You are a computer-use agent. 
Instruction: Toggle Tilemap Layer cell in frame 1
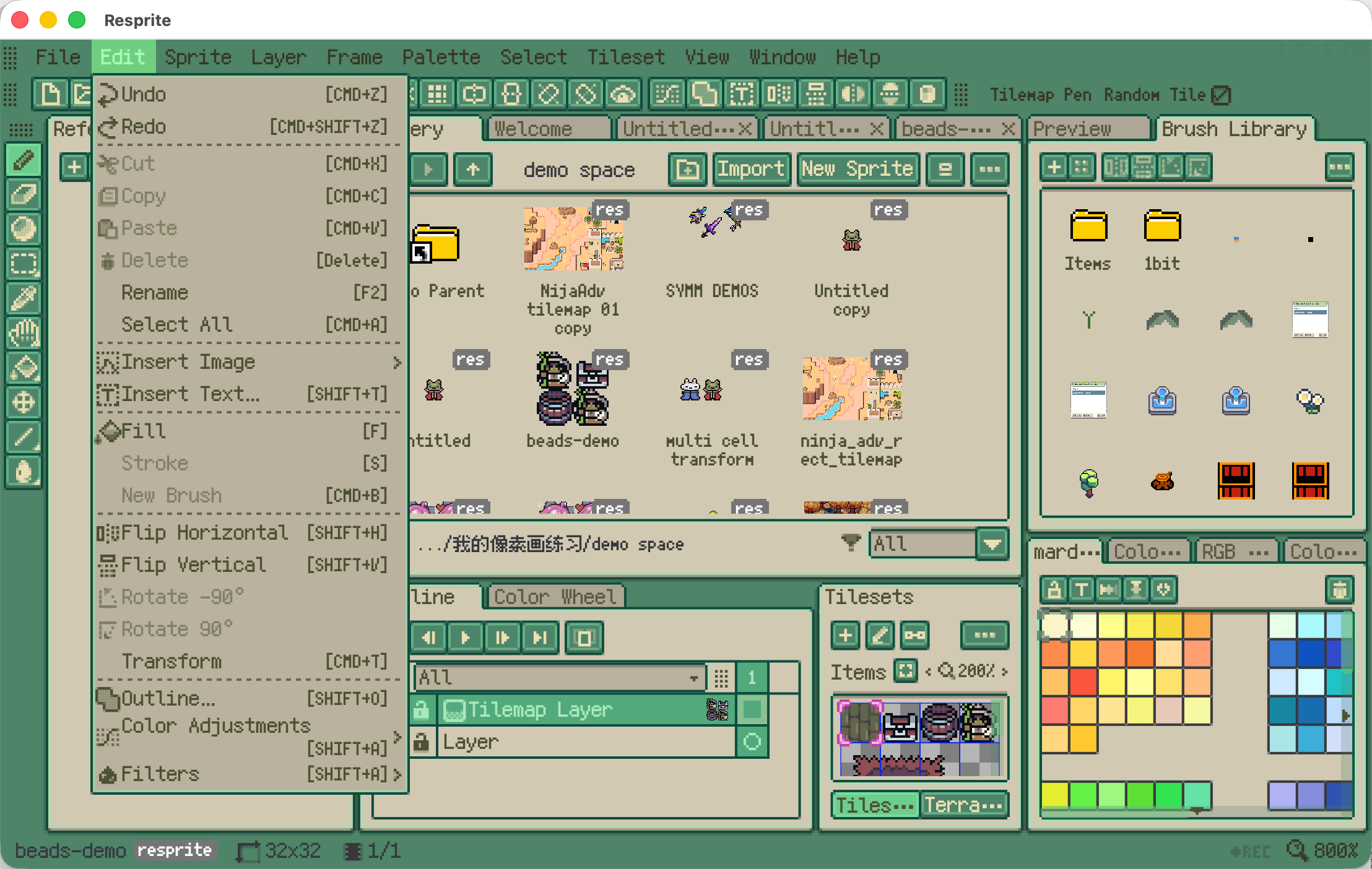[752, 709]
